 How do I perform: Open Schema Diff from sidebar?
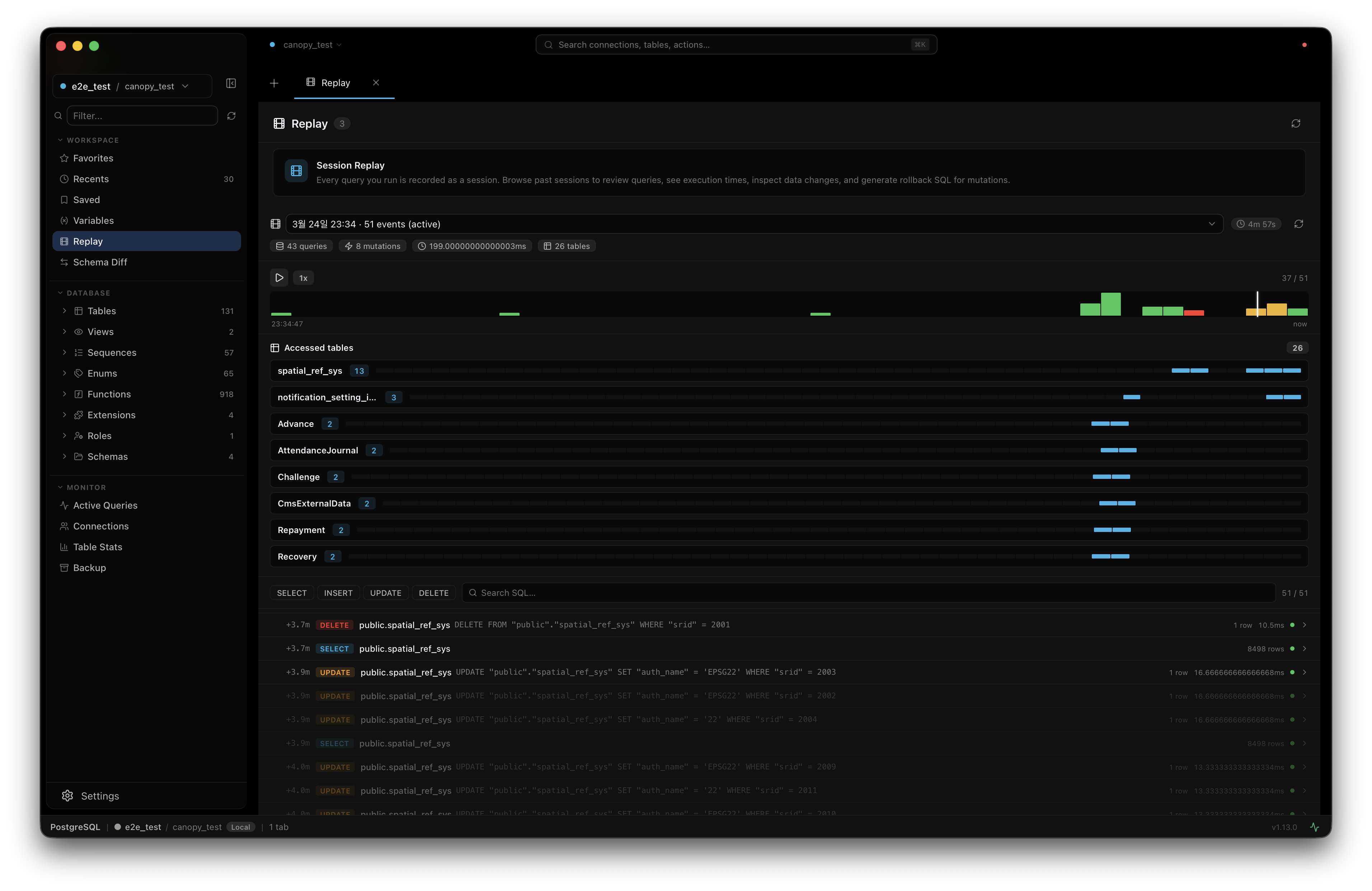point(100,262)
